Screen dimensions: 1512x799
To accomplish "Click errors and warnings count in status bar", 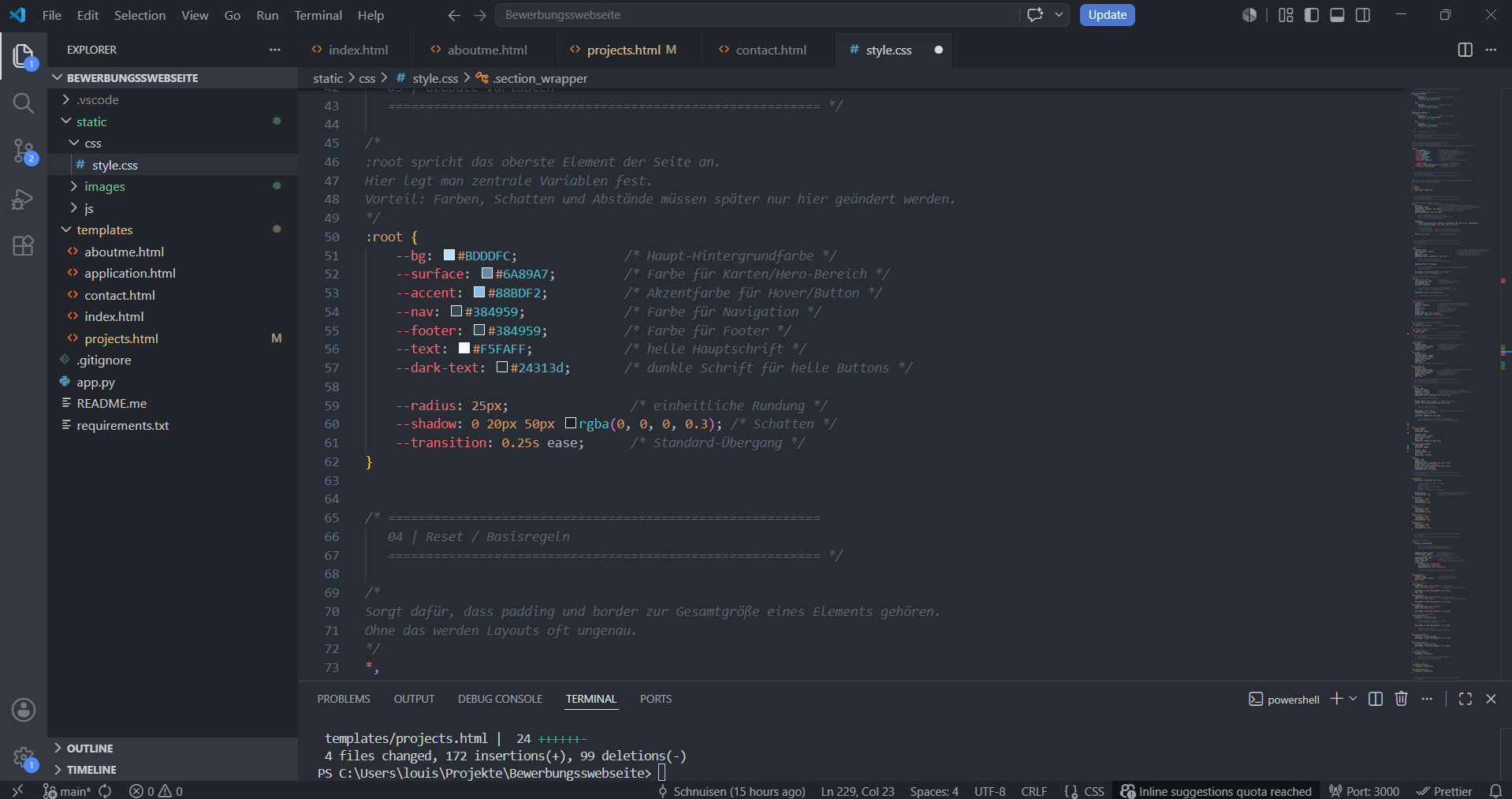I will [x=156, y=791].
